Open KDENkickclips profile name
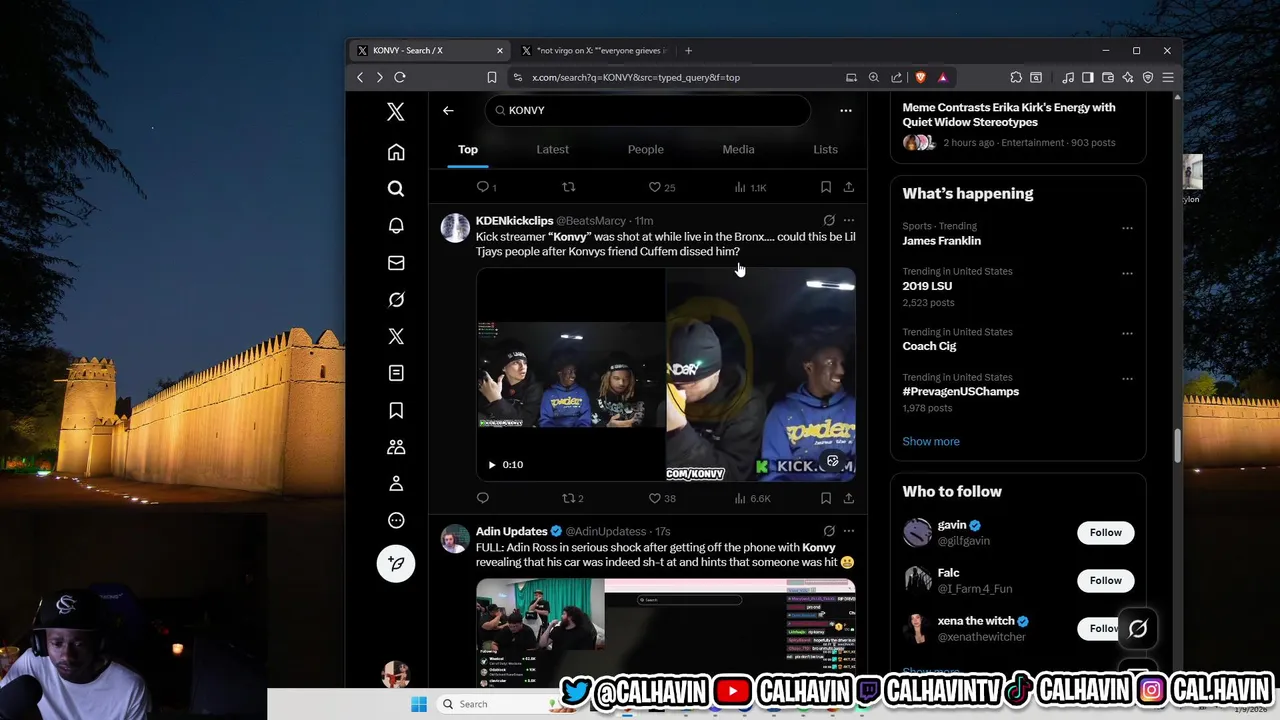The image size is (1280, 720). click(514, 220)
